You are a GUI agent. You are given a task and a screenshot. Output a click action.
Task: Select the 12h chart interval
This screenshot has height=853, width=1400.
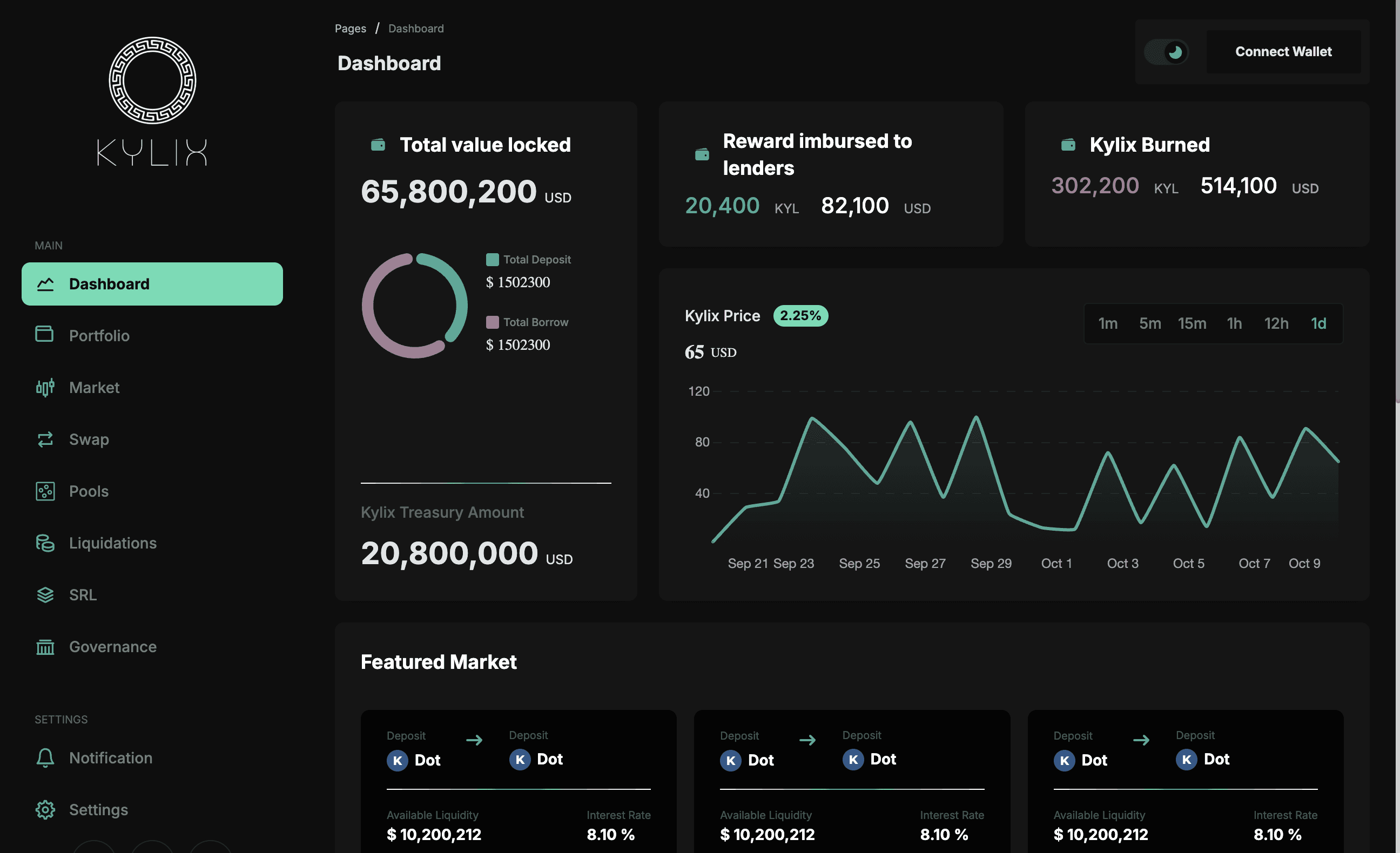(1276, 324)
